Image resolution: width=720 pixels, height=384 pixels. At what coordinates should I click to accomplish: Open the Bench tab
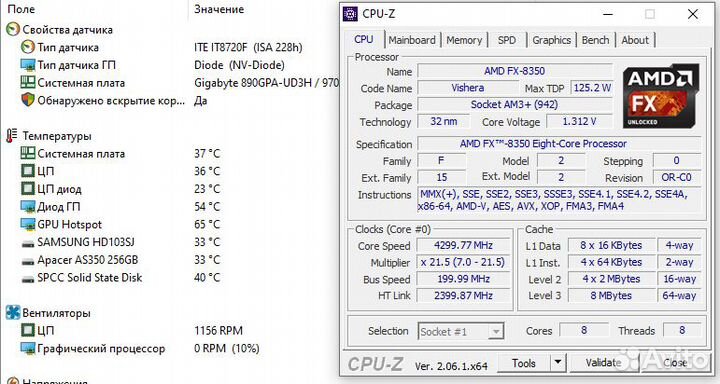pyautogui.click(x=595, y=40)
